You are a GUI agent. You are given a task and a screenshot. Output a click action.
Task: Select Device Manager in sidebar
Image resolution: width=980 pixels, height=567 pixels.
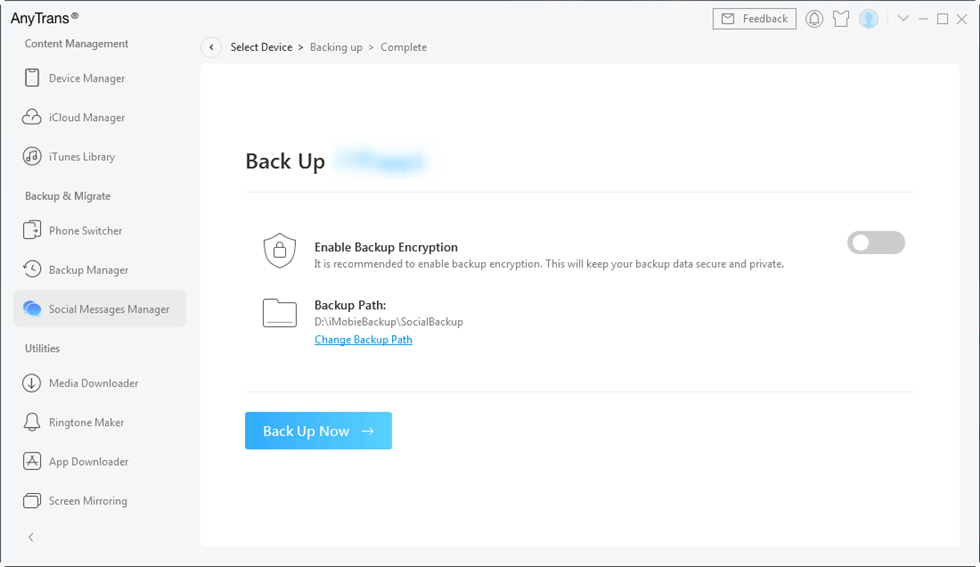click(x=87, y=78)
